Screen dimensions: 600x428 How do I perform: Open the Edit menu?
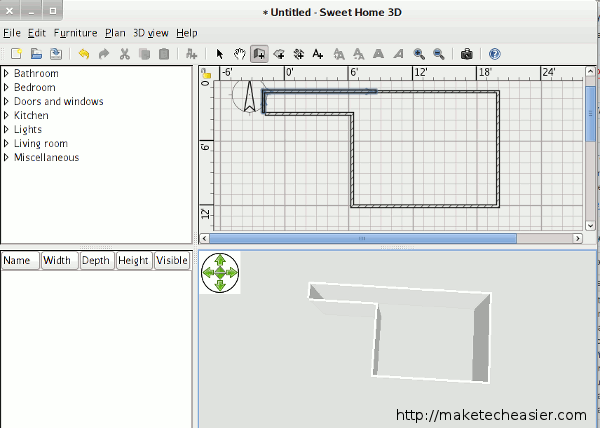(x=37, y=33)
